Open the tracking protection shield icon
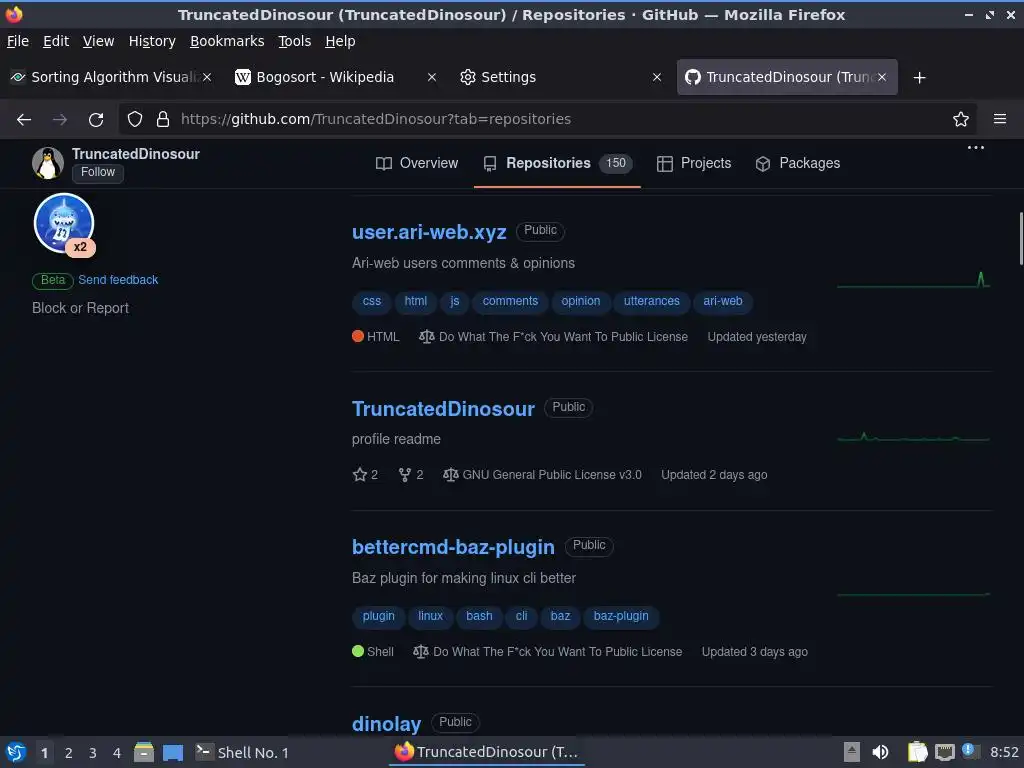1024x768 pixels. click(135, 120)
